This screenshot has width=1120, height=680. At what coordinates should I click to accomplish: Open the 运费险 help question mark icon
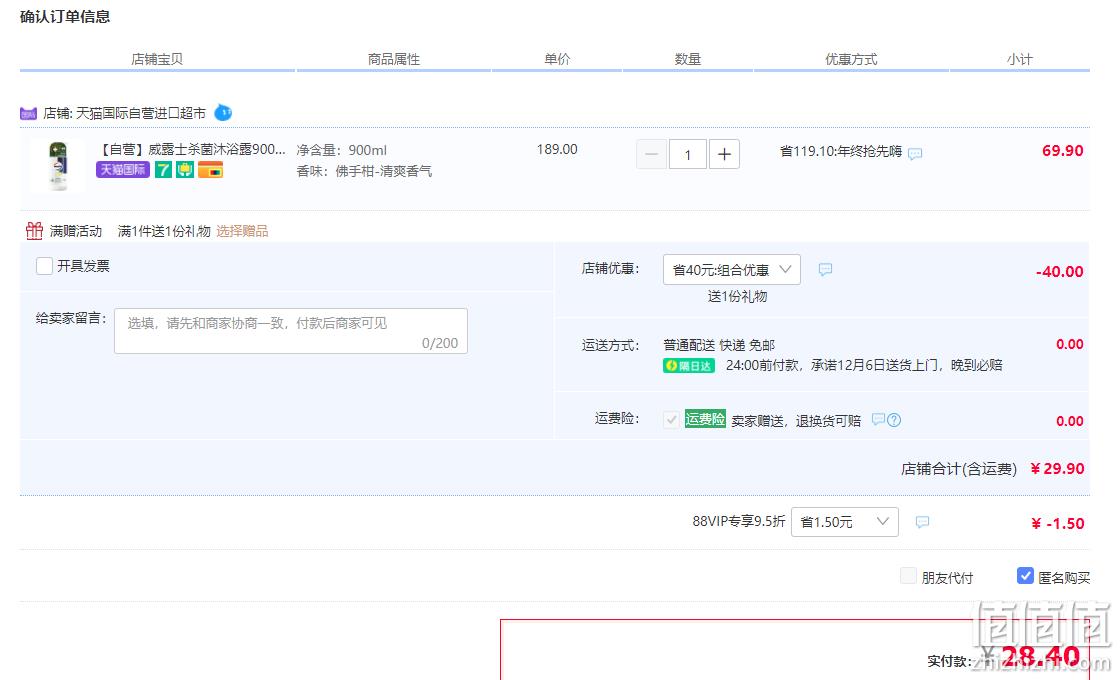(x=894, y=420)
